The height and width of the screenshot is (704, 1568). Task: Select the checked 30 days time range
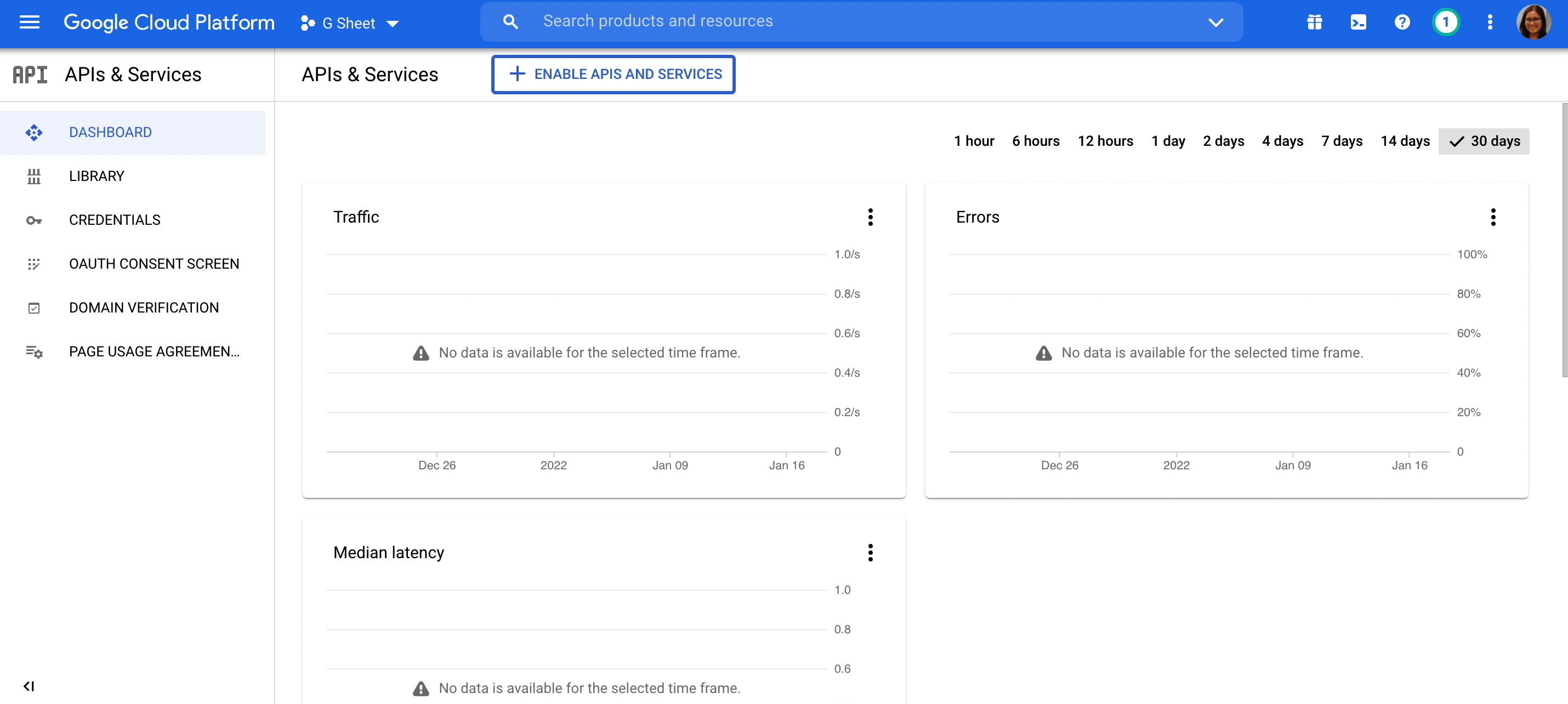(1484, 141)
